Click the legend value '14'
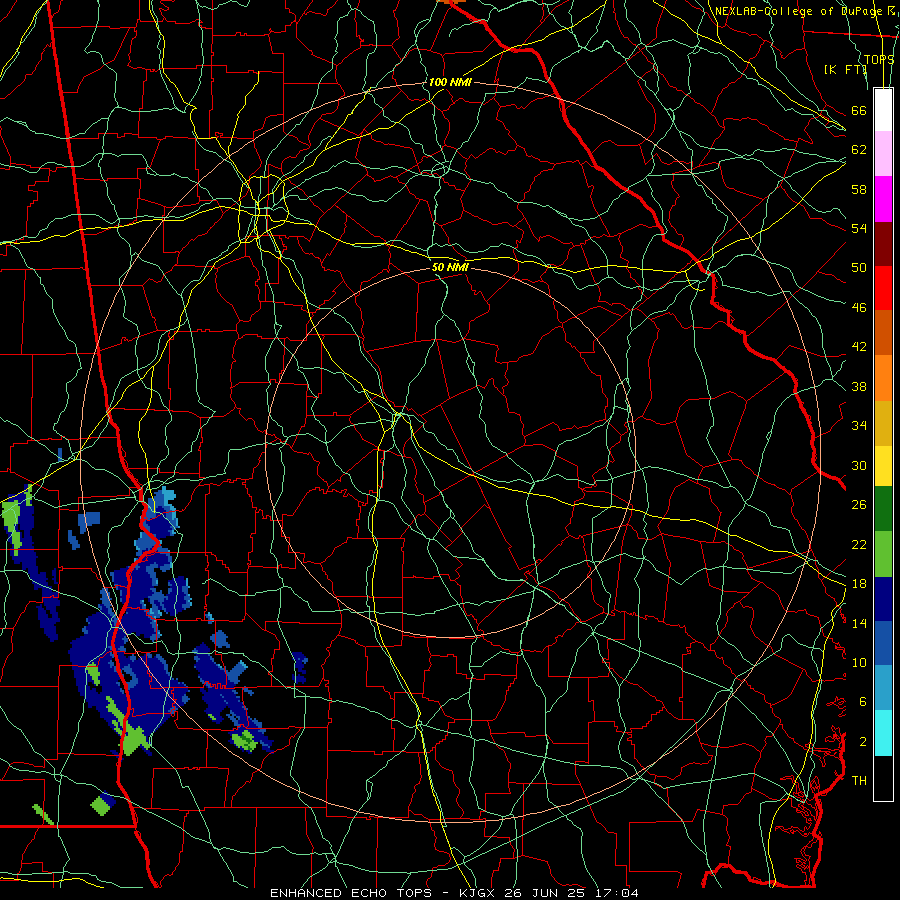 tap(859, 623)
